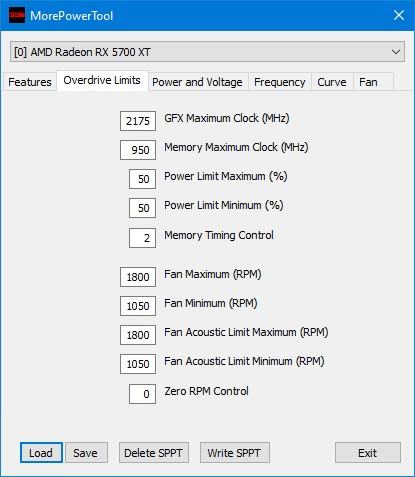Viewport: 415px width, 477px height.
Task: Click the 'Memory Maximum Clock (MHz)' label
Action: 236,147
